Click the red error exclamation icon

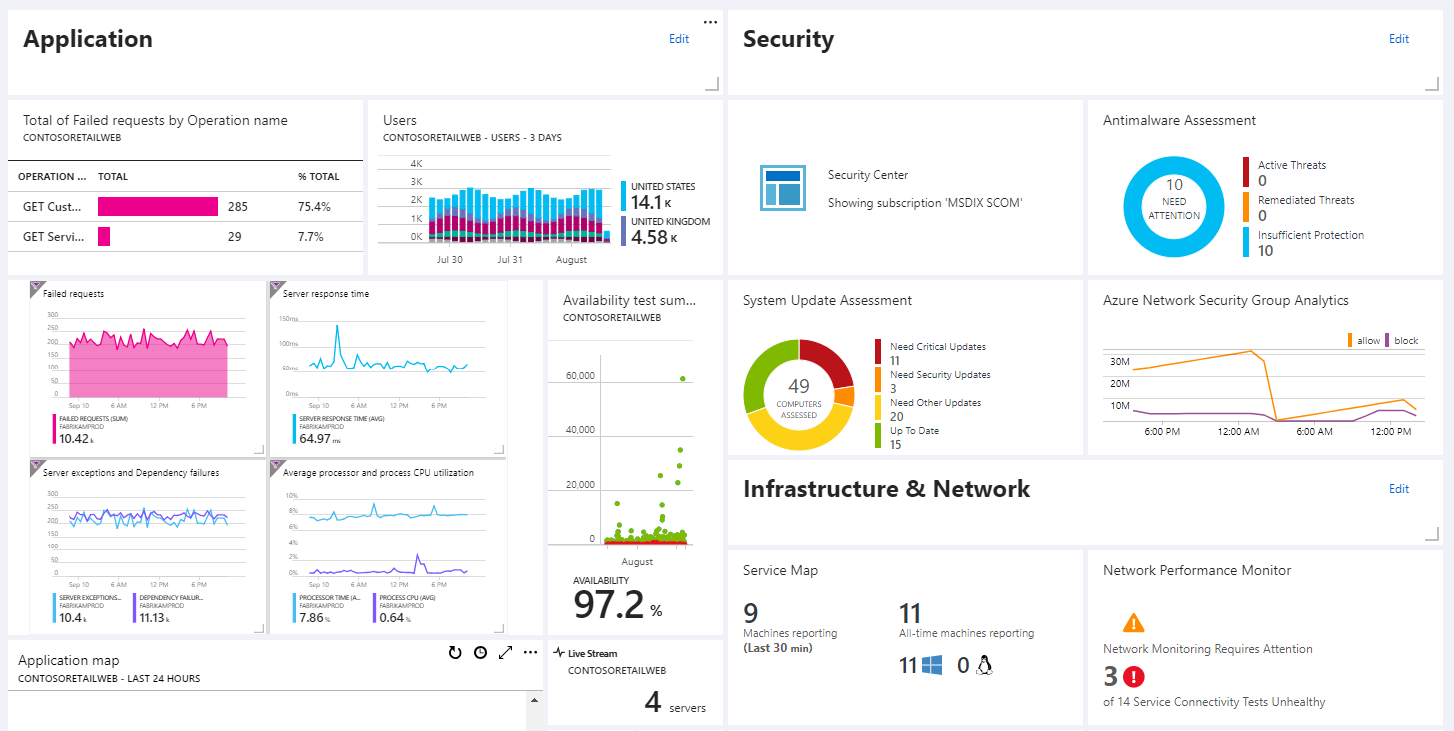(1133, 677)
